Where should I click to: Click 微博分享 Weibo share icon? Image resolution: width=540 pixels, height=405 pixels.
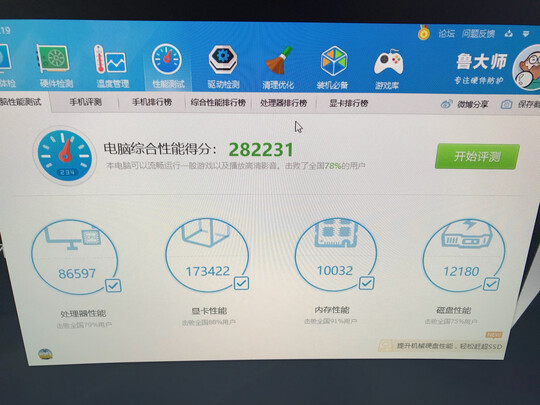446,104
